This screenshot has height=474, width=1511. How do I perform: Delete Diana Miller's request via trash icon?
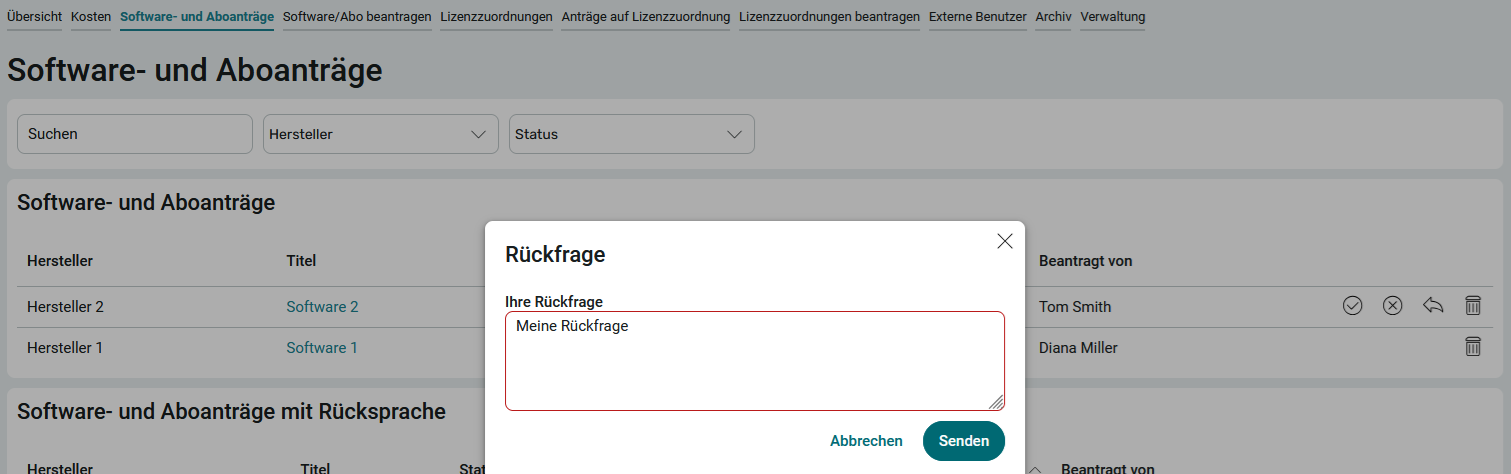tap(1472, 347)
